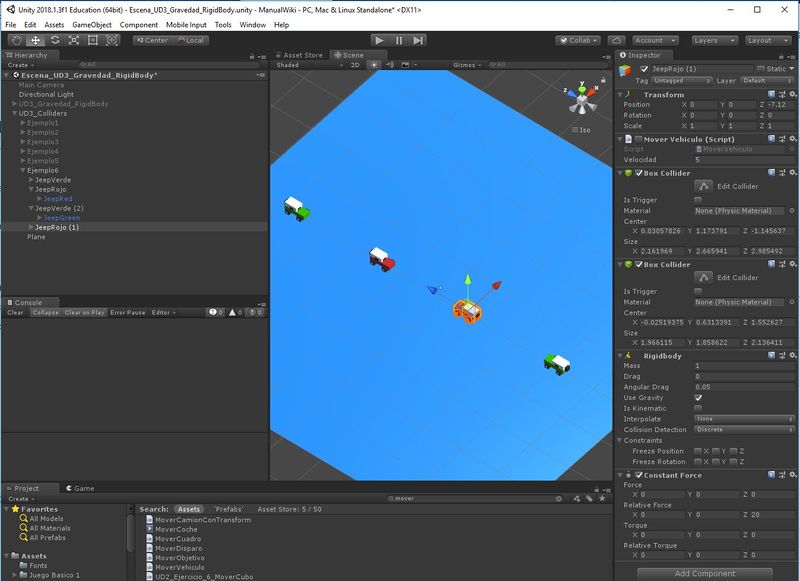Click the Play button
Screen dimensions: 800x581
(379, 40)
